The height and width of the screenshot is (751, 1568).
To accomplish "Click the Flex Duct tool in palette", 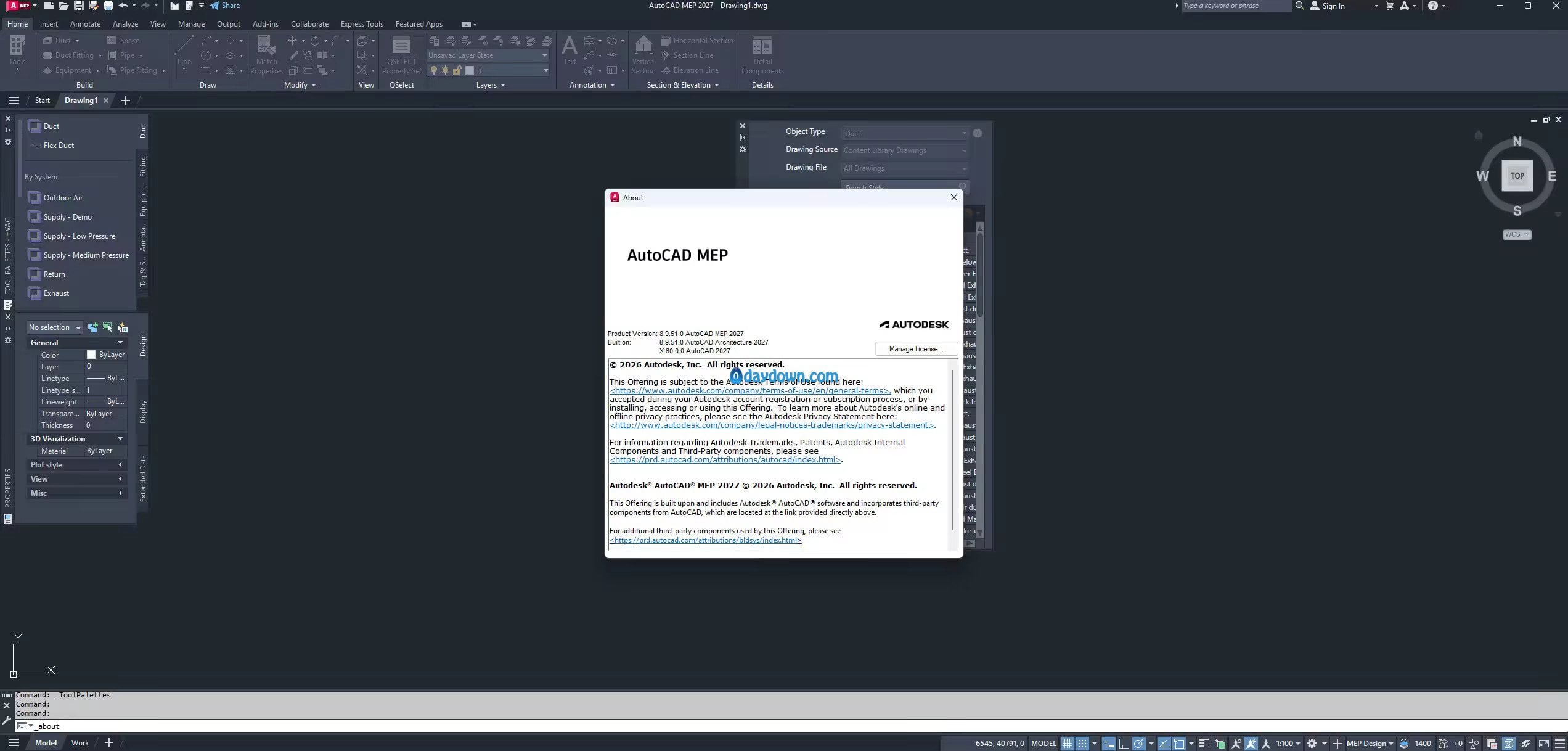I will click(x=59, y=146).
